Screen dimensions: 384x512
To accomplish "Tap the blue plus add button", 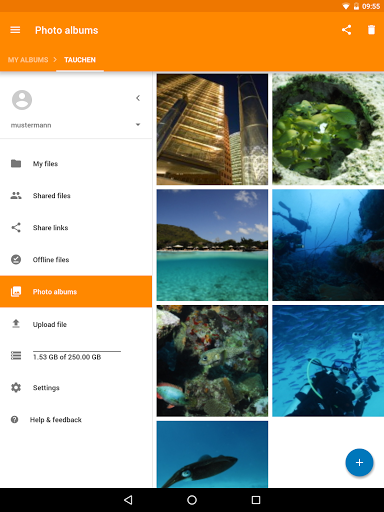I will [359, 462].
